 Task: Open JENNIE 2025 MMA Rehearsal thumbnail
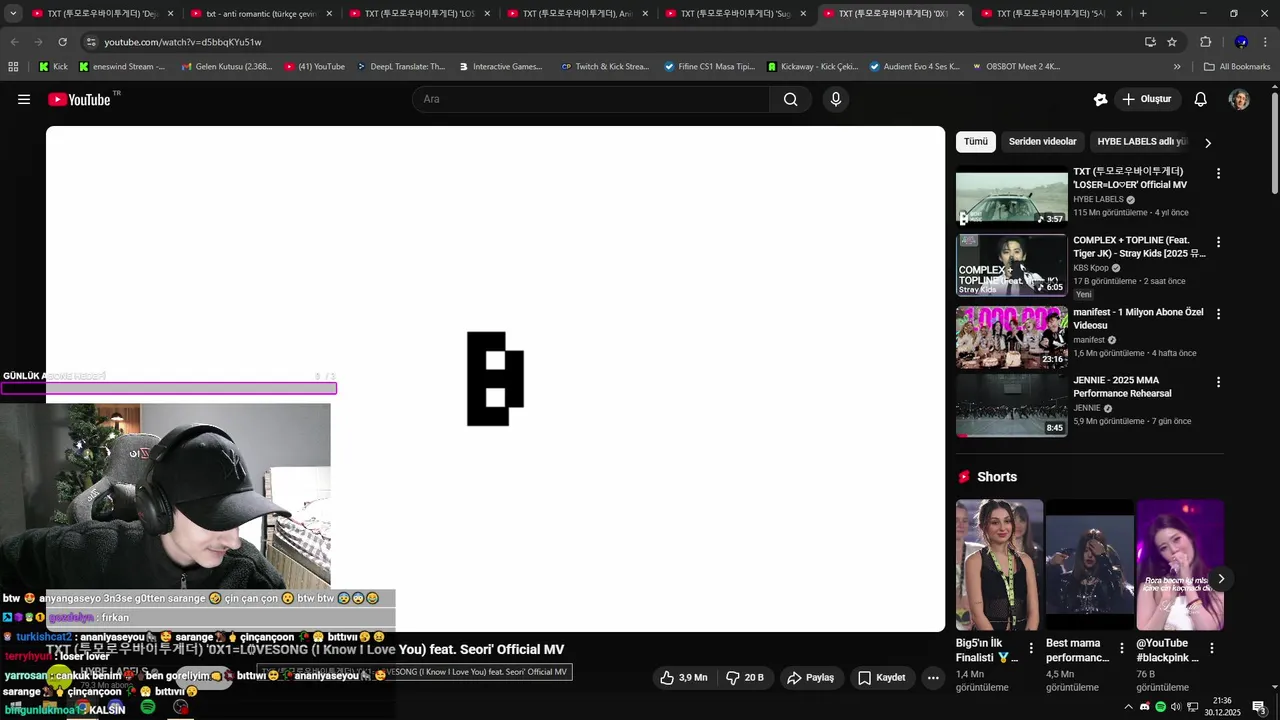point(1011,406)
